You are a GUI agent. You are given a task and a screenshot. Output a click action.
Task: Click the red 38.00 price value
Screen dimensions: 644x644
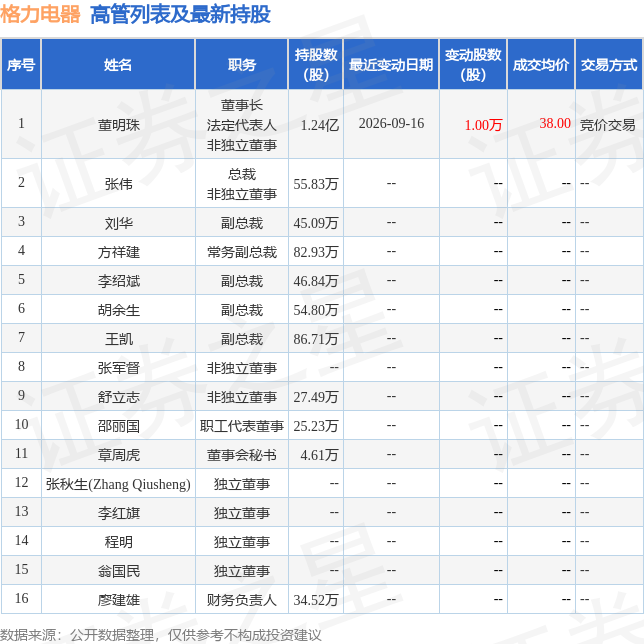[555, 123]
